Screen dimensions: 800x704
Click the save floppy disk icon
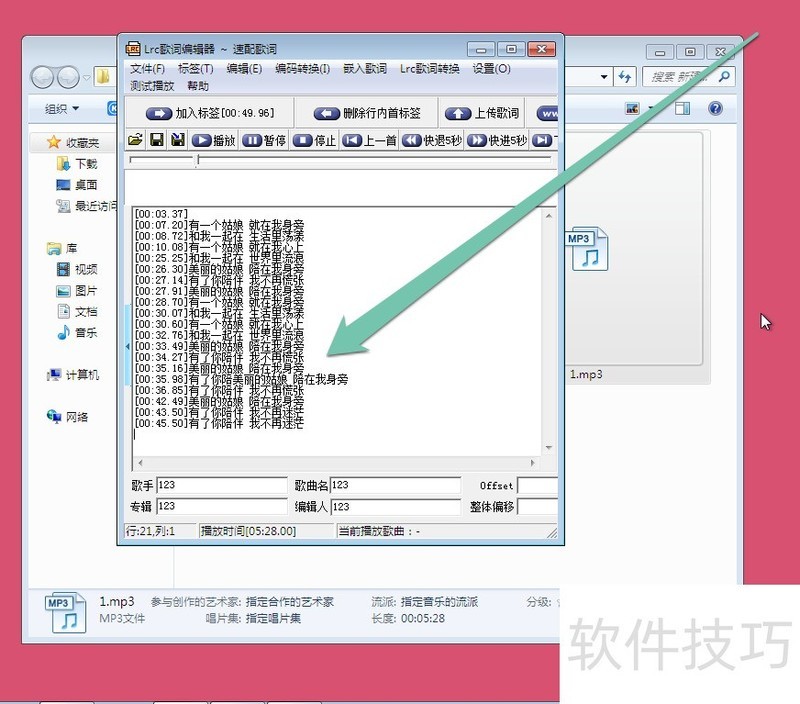pos(157,140)
